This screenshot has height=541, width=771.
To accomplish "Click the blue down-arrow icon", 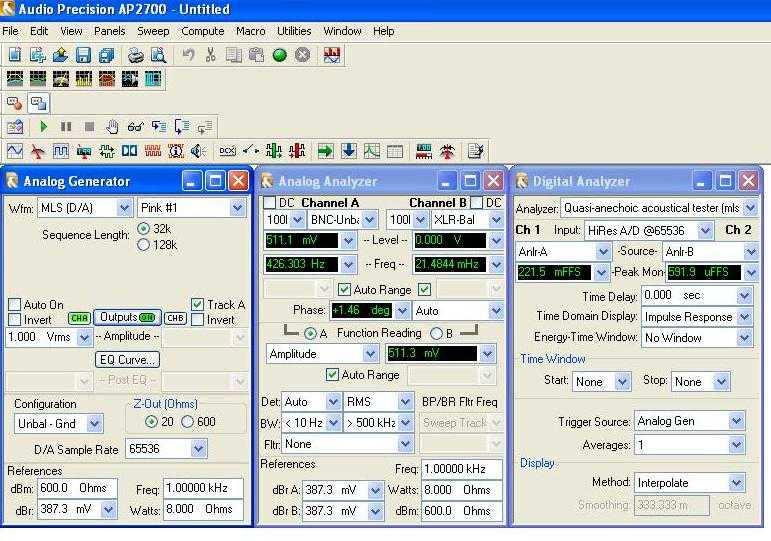I will 349,151.
